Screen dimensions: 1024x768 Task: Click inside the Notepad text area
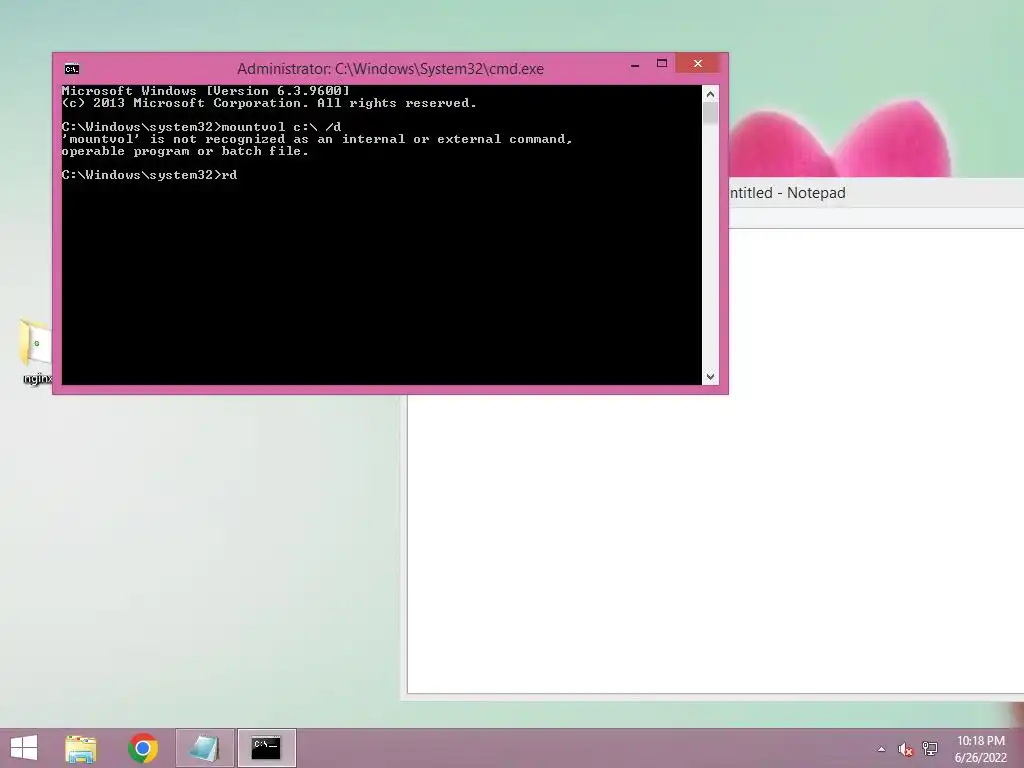(x=715, y=460)
